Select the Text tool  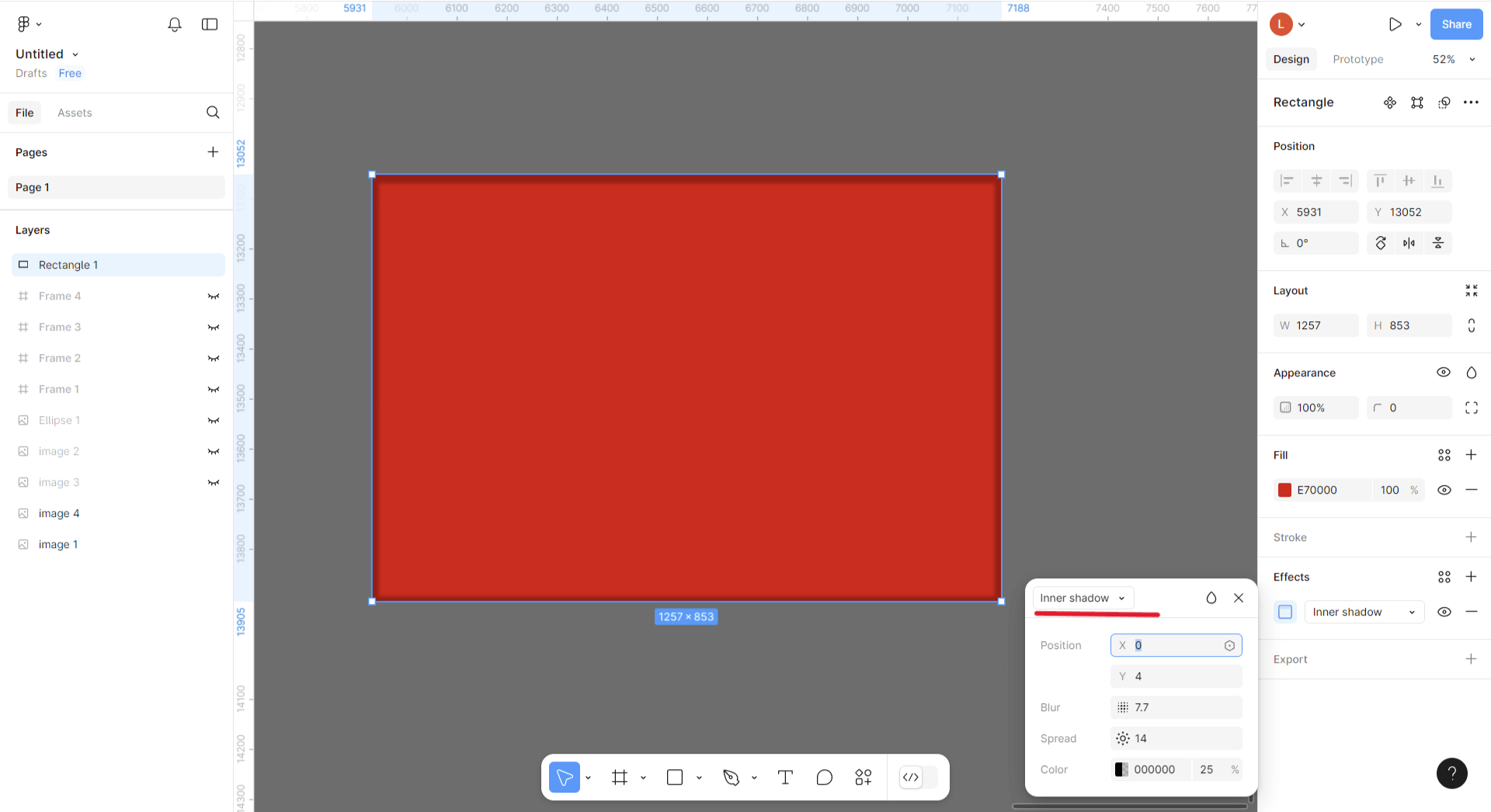click(x=785, y=777)
